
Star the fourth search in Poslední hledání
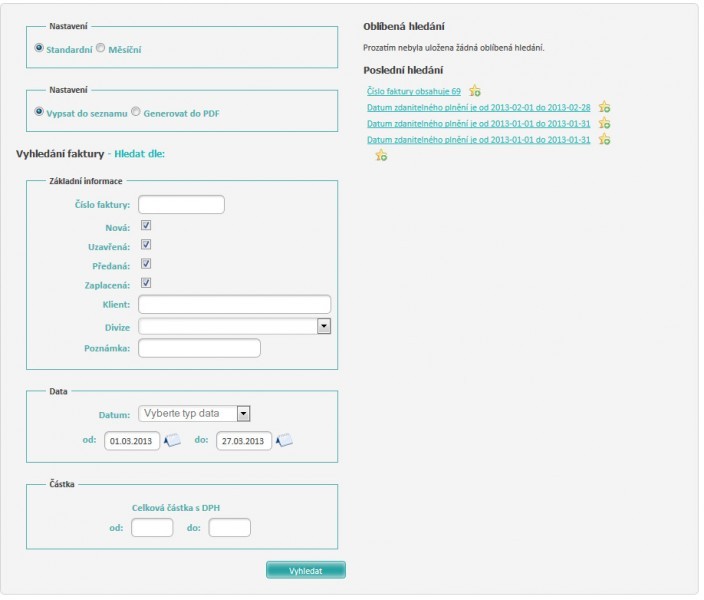point(604,140)
